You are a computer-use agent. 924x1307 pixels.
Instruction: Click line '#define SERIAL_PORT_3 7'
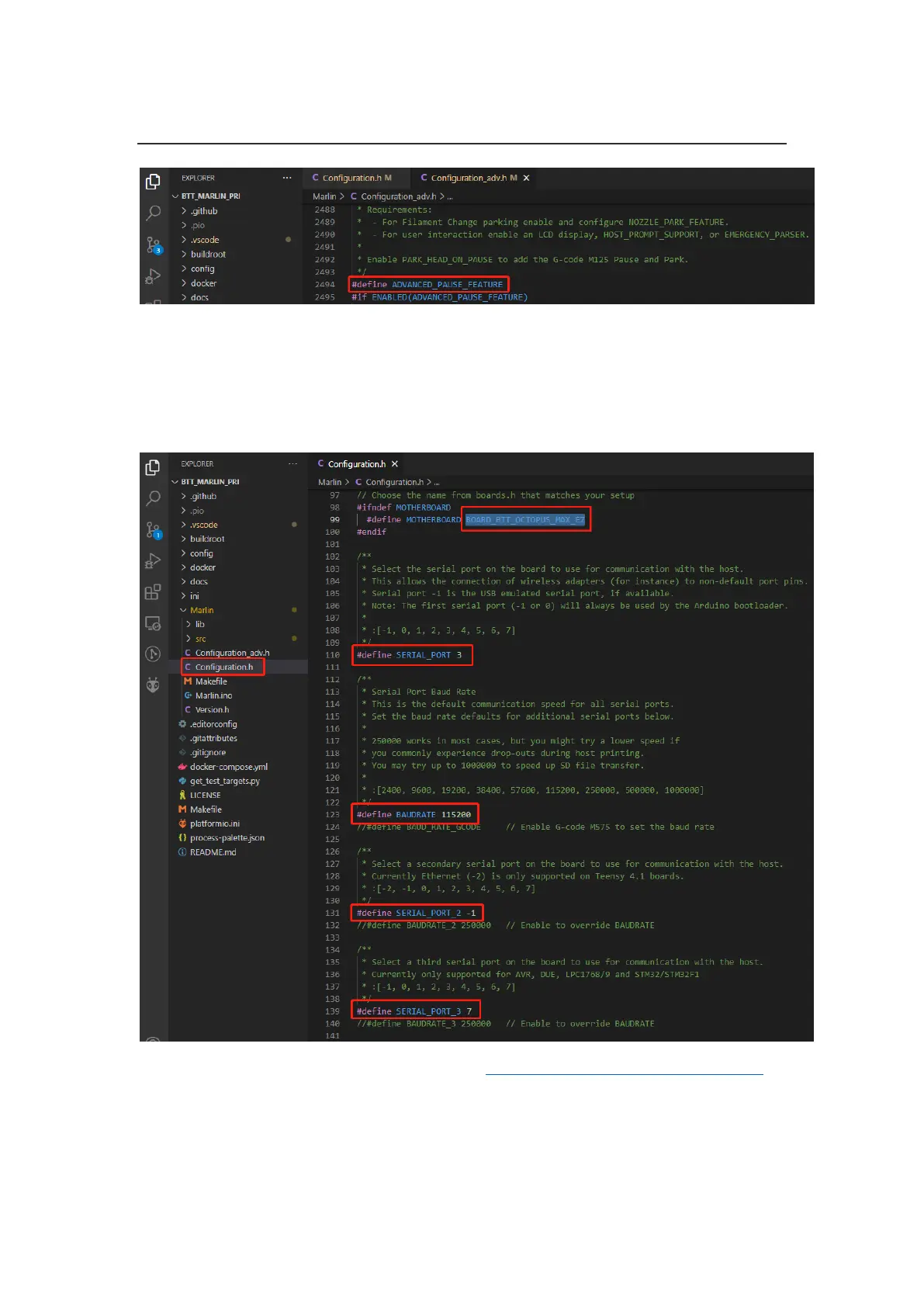[x=414, y=1011]
